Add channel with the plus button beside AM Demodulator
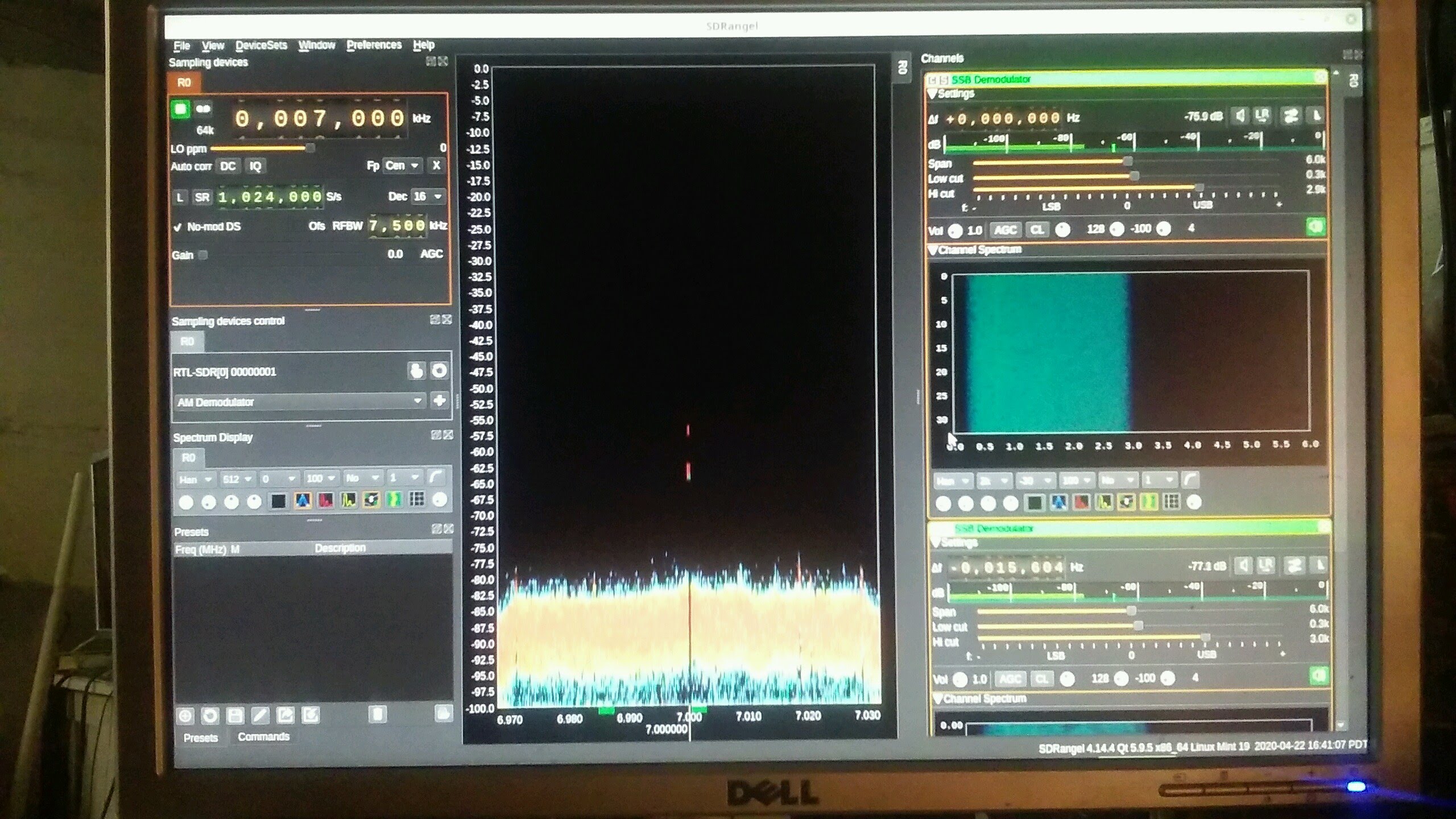The image size is (1456, 819). [439, 401]
